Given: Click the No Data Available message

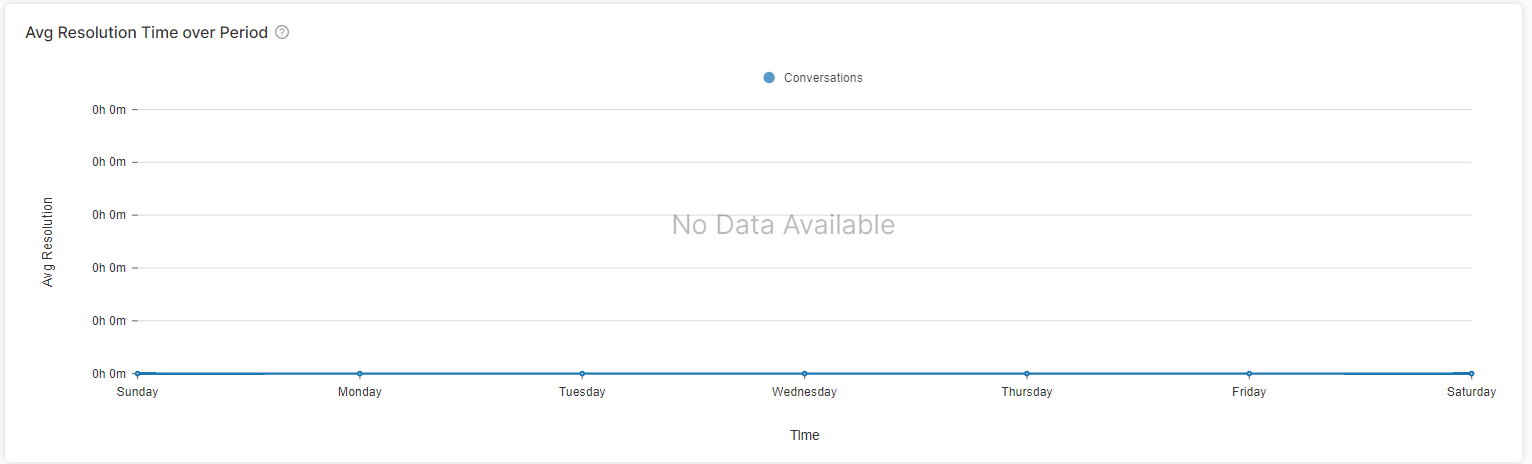Looking at the screenshot, I should point(783,224).
